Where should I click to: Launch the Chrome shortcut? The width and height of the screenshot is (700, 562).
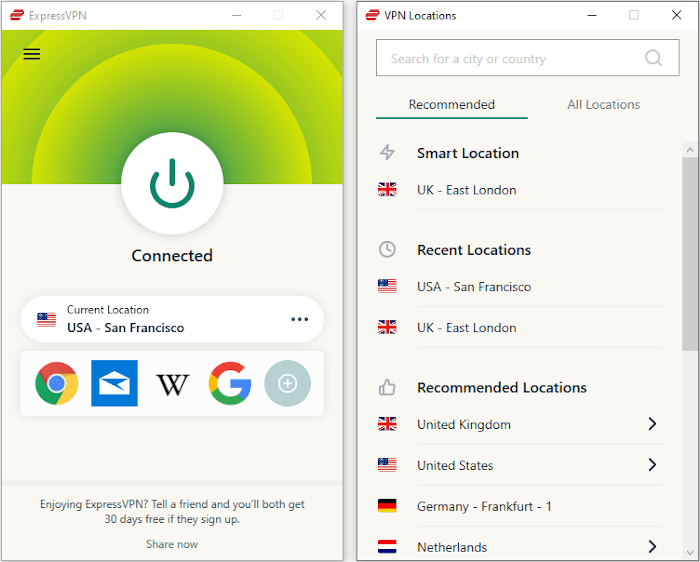[57, 383]
